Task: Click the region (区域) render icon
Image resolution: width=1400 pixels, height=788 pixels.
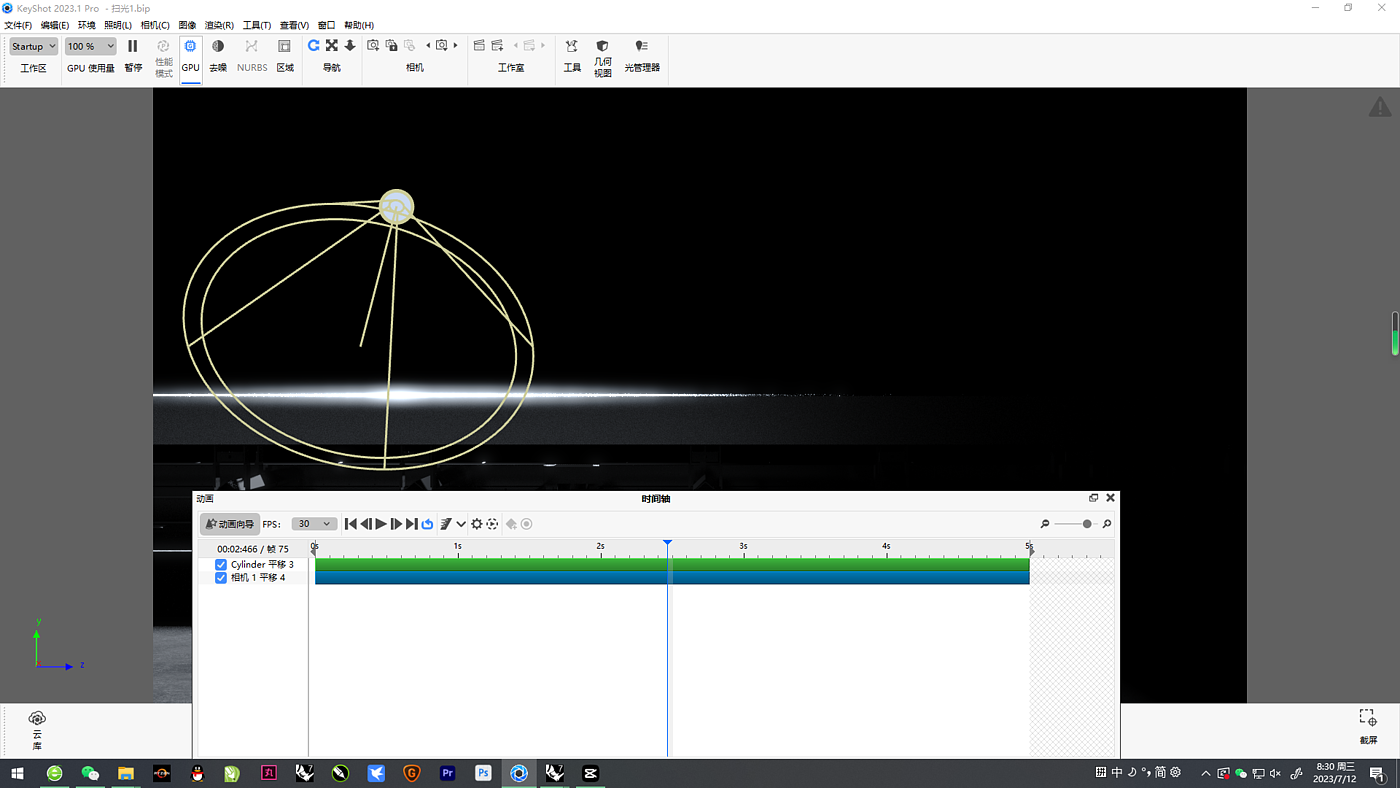Action: point(284,47)
